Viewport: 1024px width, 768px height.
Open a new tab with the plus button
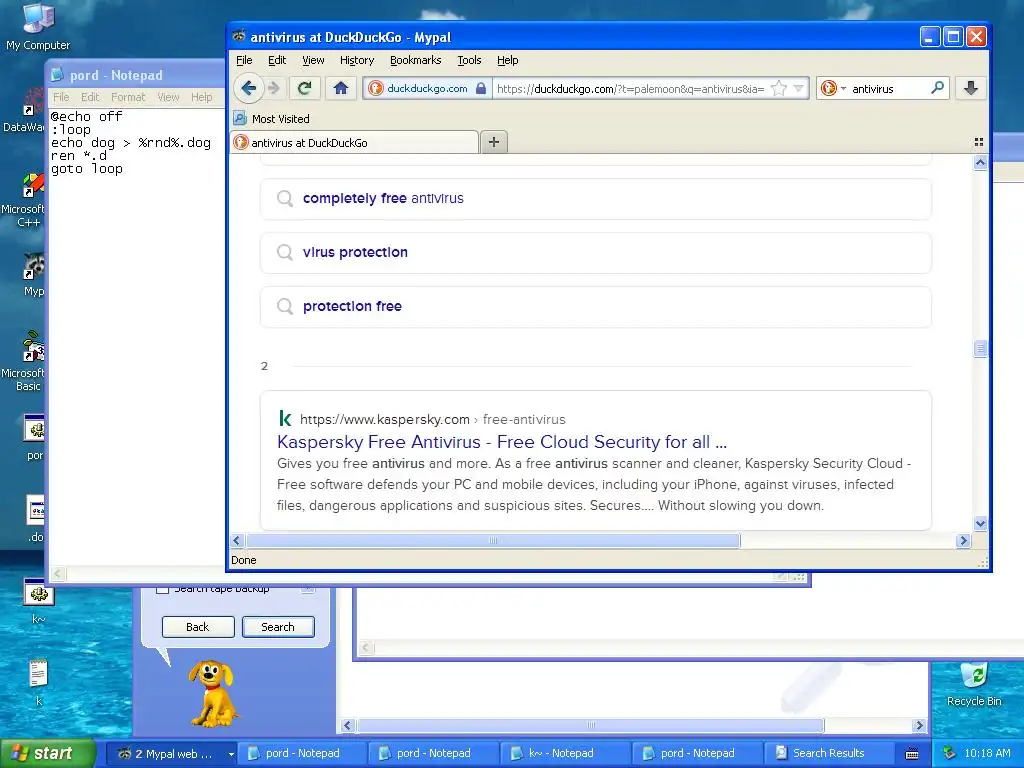pyautogui.click(x=494, y=142)
